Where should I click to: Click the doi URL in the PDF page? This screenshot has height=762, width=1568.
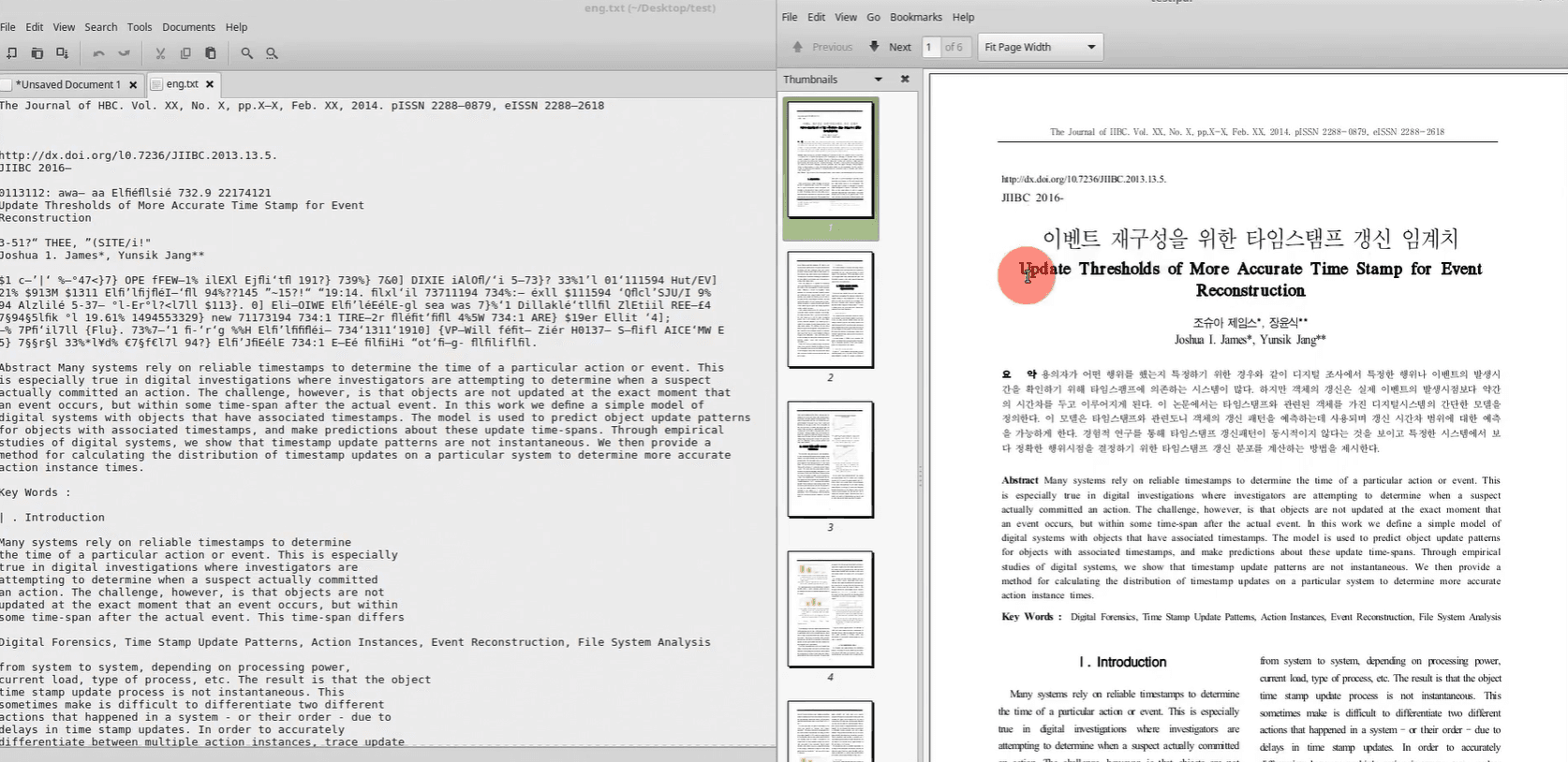click(x=1084, y=179)
